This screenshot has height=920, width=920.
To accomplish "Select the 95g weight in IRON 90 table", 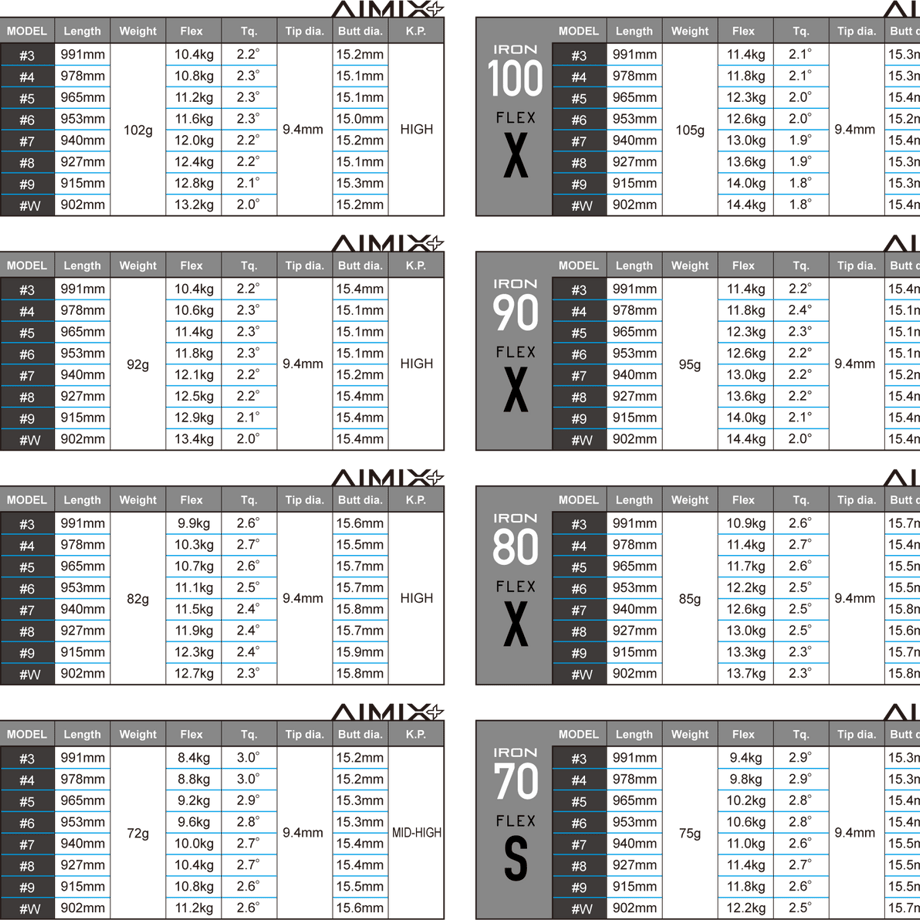I will pos(690,364).
